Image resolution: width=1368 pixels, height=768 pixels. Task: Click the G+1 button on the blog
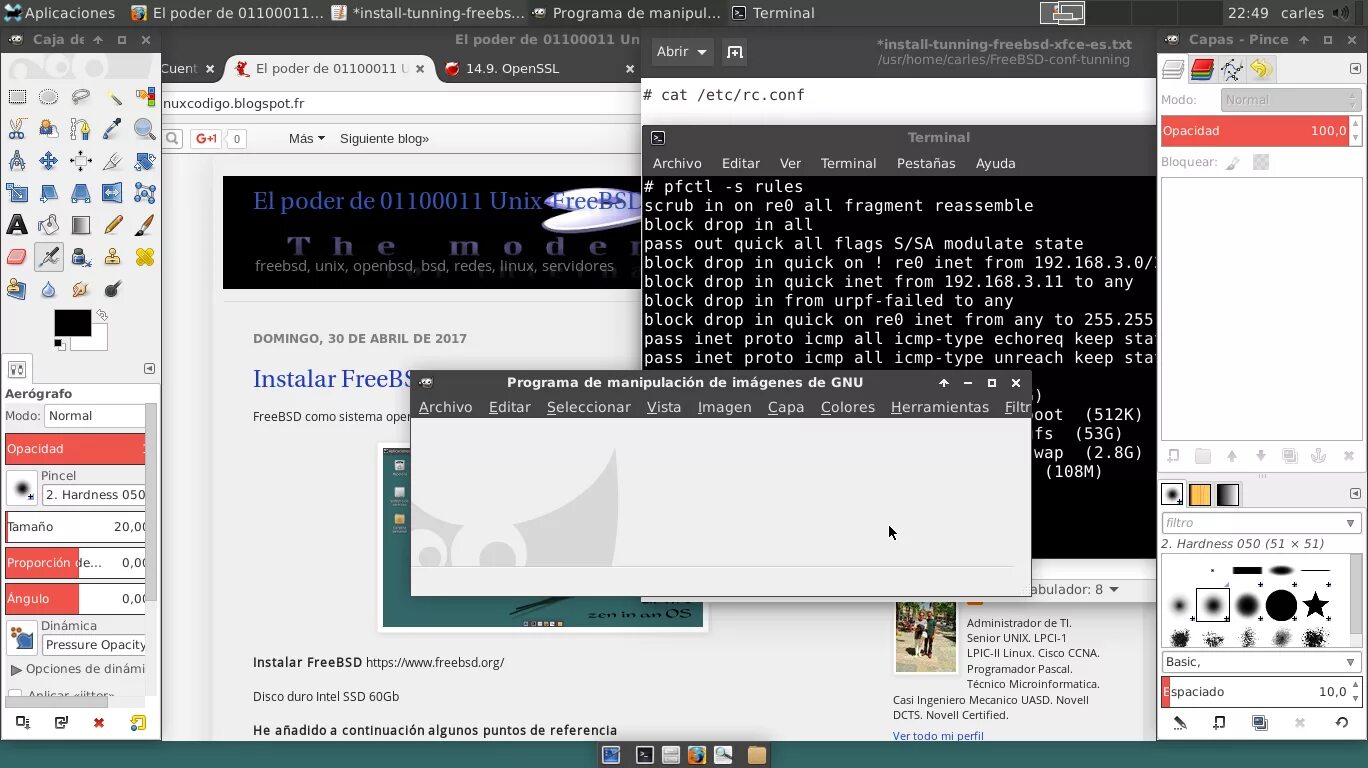(207, 139)
